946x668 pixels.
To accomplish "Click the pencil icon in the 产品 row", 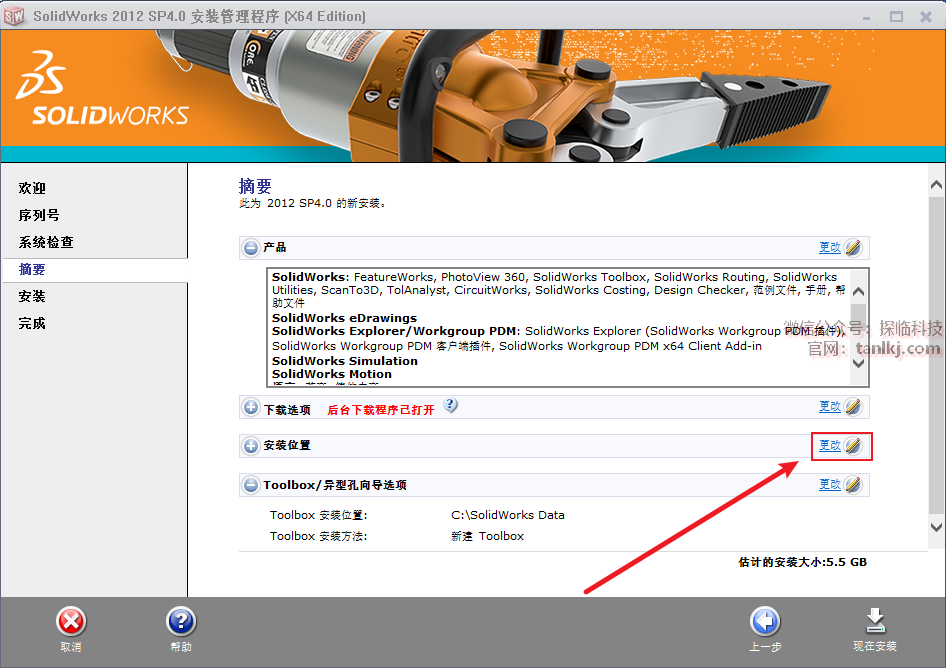I will 853,247.
